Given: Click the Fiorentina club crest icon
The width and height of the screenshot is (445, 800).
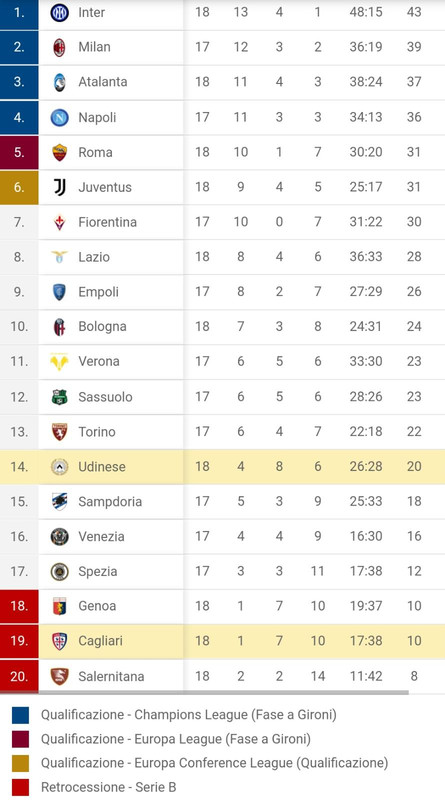Looking at the screenshot, I should (60, 222).
